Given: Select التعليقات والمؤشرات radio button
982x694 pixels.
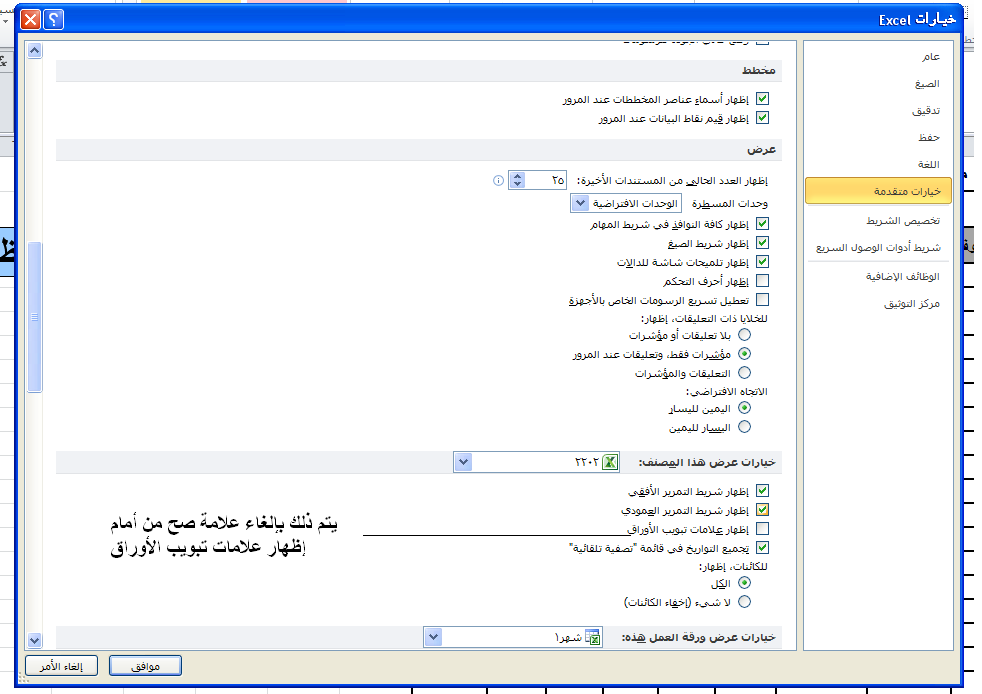Looking at the screenshot, I should tap(744, 373).
